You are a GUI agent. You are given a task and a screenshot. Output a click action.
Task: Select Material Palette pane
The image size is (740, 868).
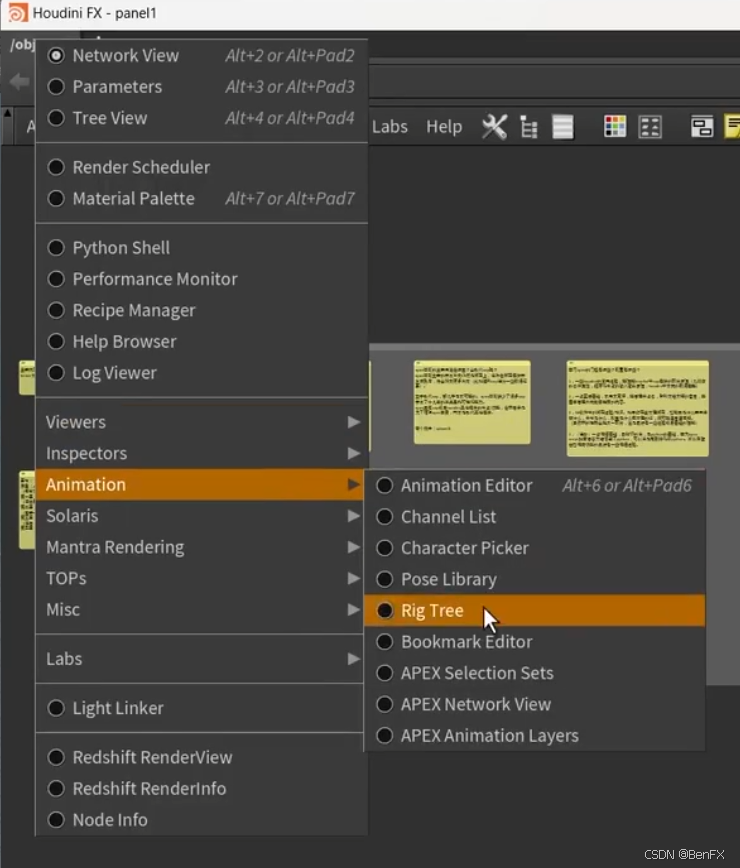point(201,198)
